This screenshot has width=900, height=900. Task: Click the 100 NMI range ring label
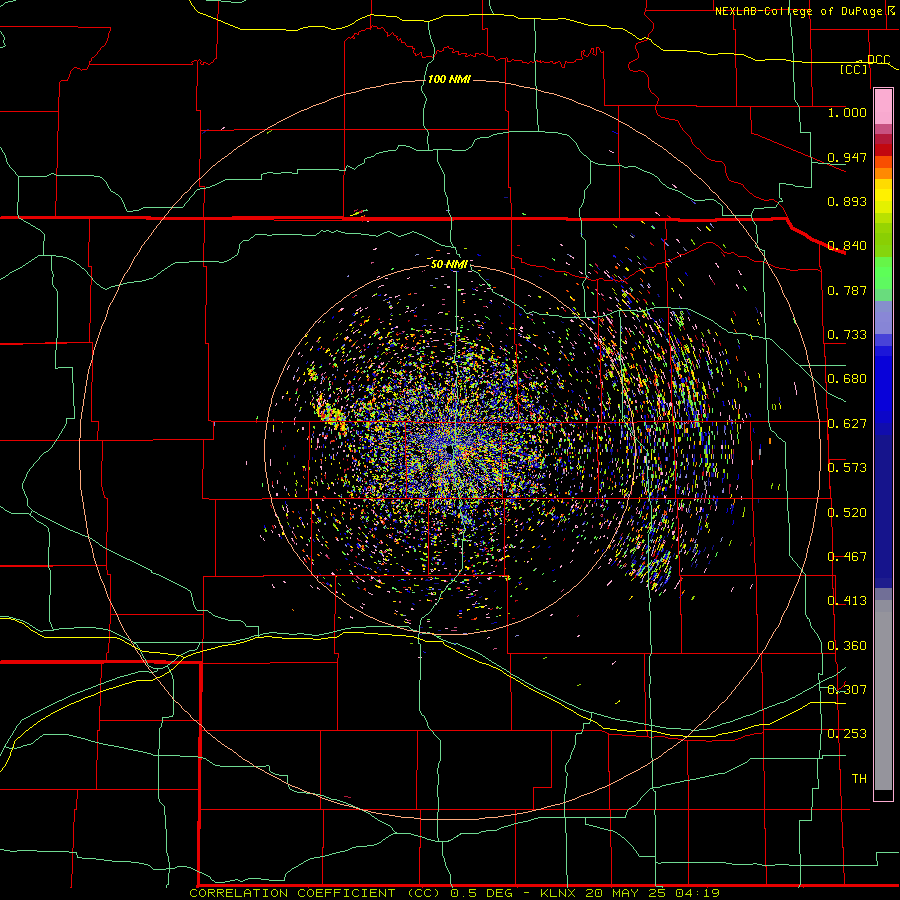click(x=449, y=79)
